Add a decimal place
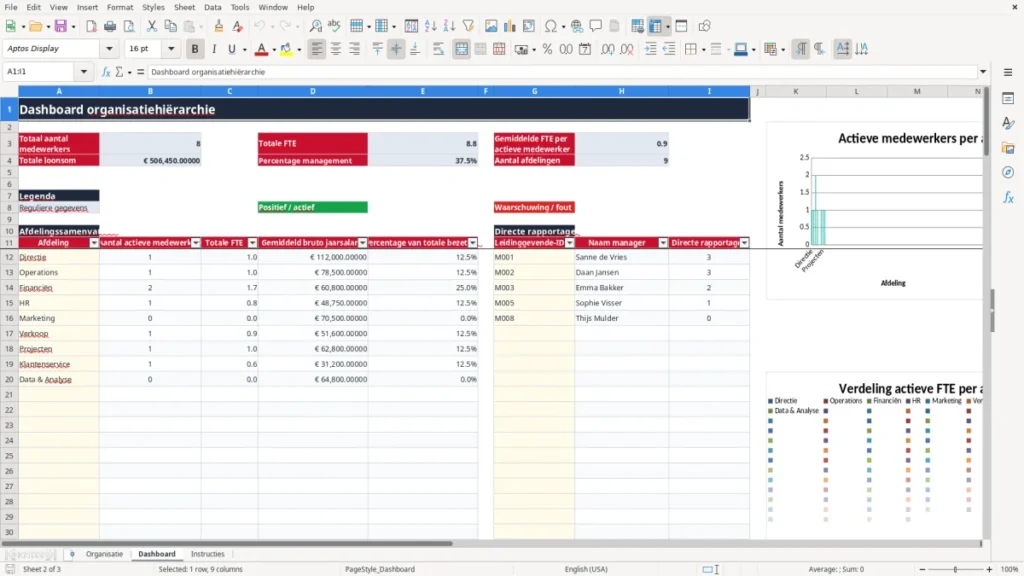The image size is (1024, 576). click(607, 49)
